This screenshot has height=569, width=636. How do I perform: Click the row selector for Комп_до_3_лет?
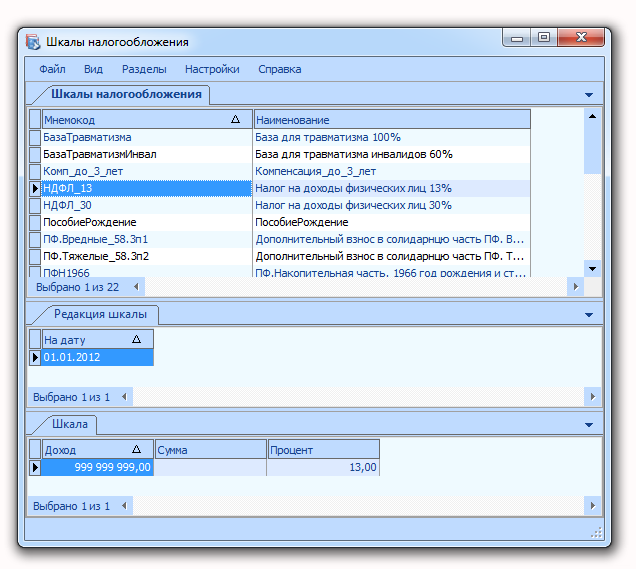click(35, 172)
